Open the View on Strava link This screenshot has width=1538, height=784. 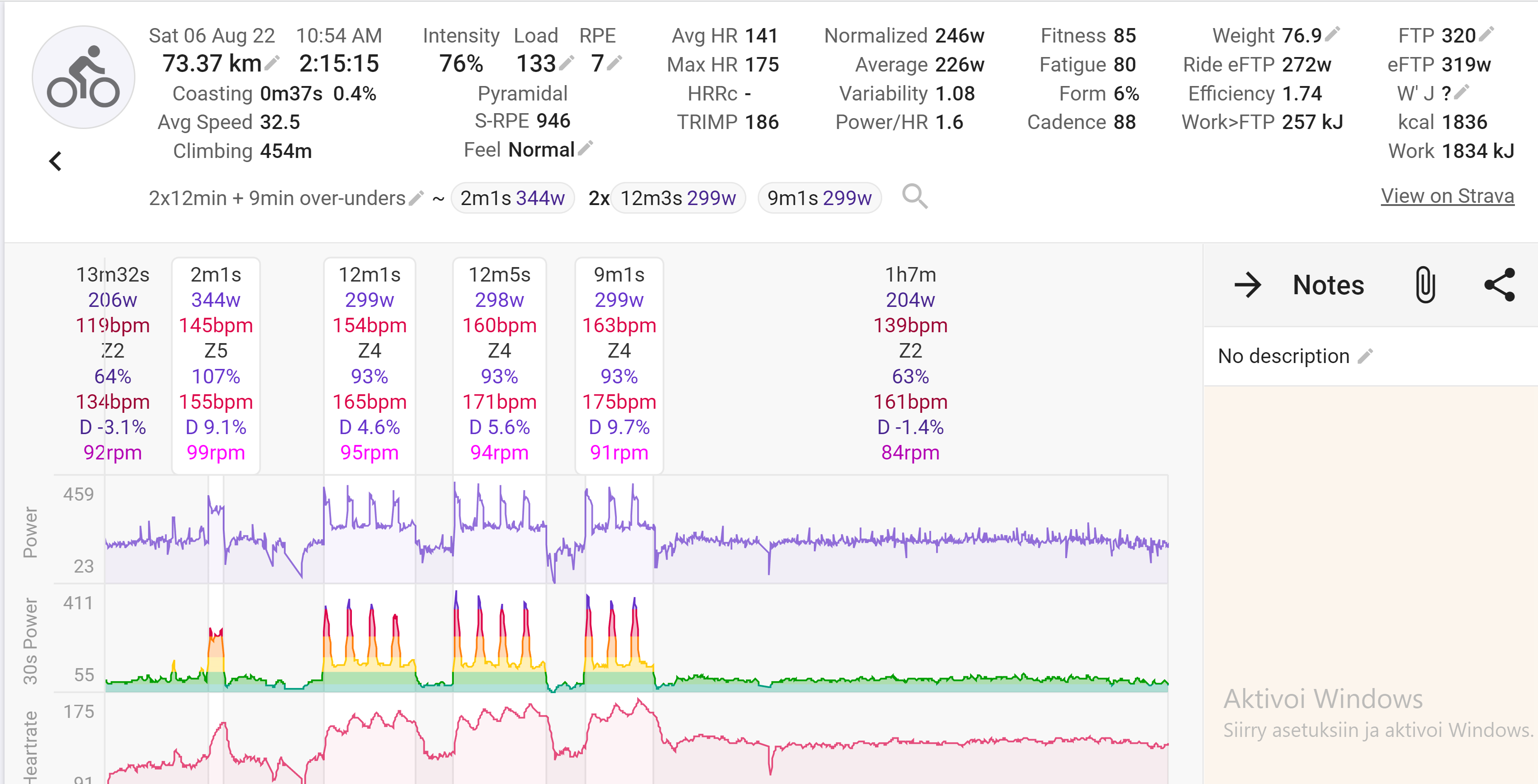click(1447, 196)
